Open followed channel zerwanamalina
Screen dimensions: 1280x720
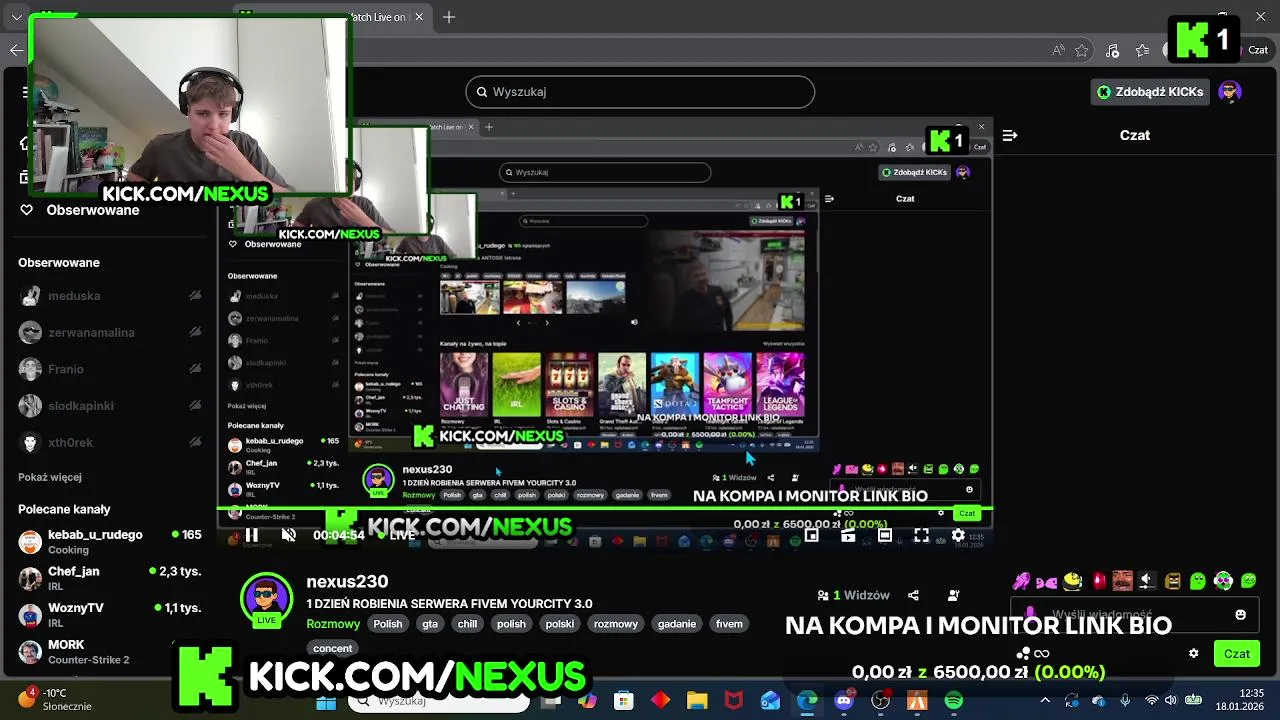point(110,333)
